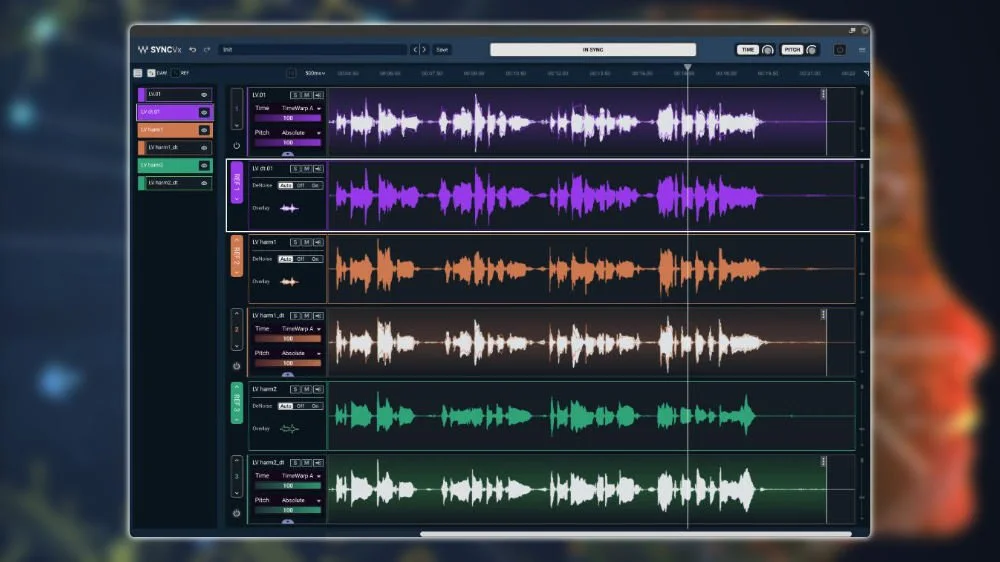Toggle visibility of LV dt.01 in track list

click(x=204, y=112)
